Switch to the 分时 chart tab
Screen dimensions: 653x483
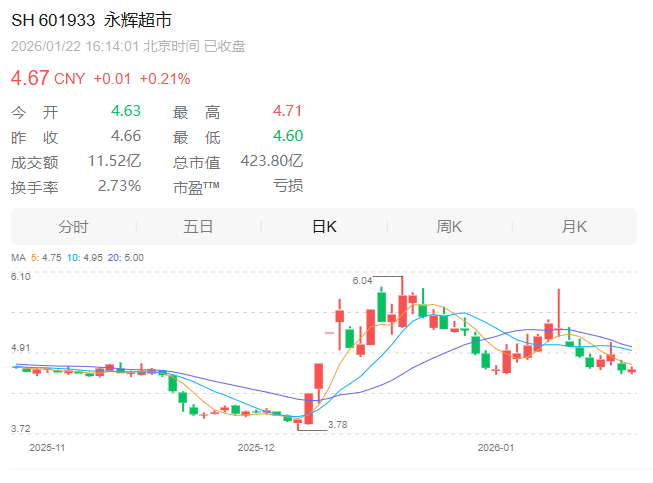pos(73,227)
